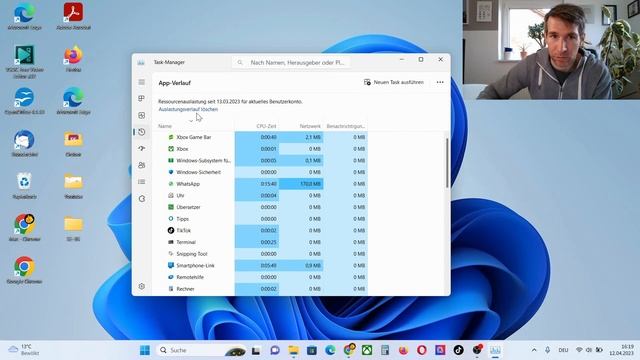This screenshot has width=640, height=360.
Task: Sort by CPU-Zeit column header
Action: coord(266,126)
